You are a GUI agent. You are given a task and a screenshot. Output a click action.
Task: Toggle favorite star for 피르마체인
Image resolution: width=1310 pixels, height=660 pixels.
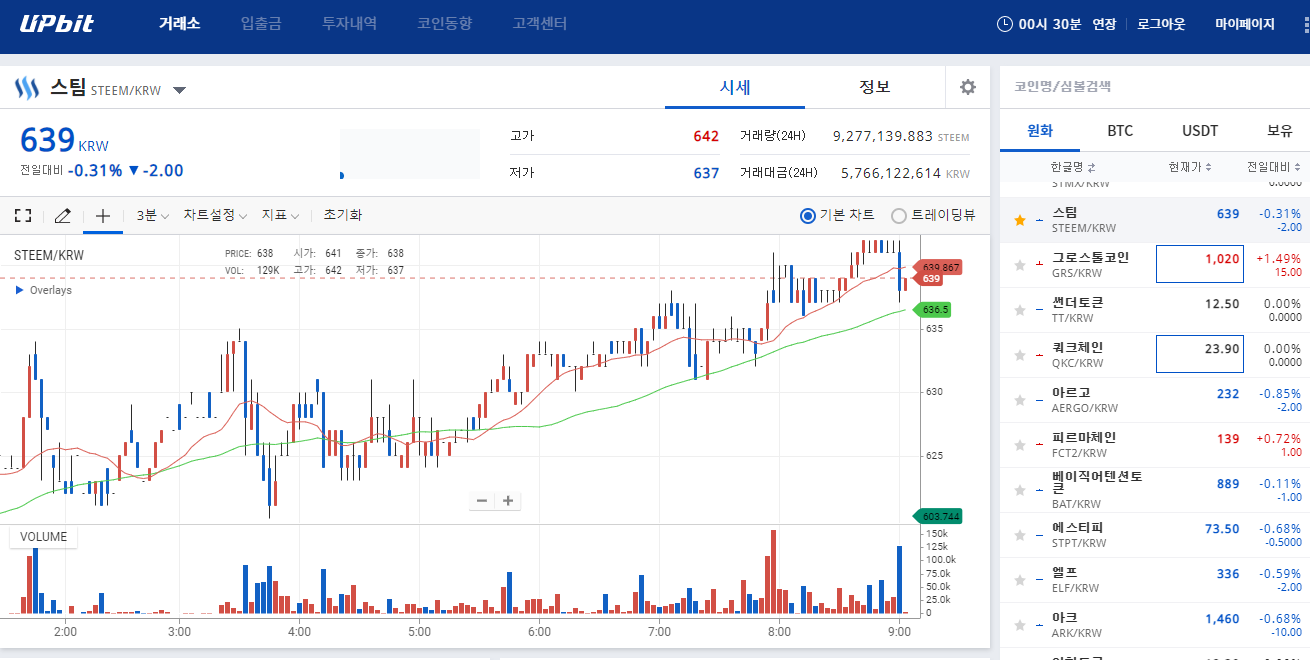(1019, 445)
